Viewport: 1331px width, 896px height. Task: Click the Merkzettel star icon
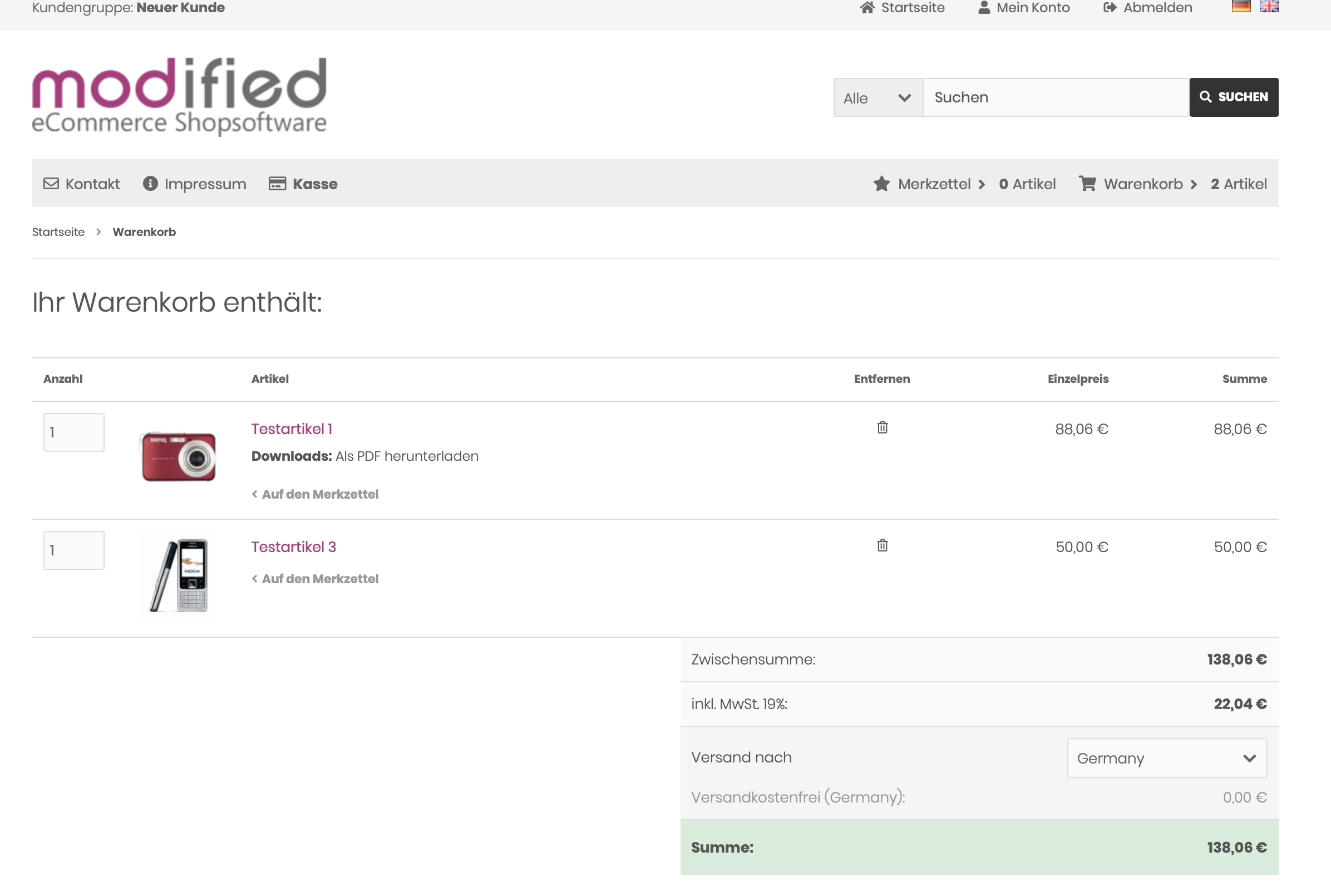click(881, 184)
